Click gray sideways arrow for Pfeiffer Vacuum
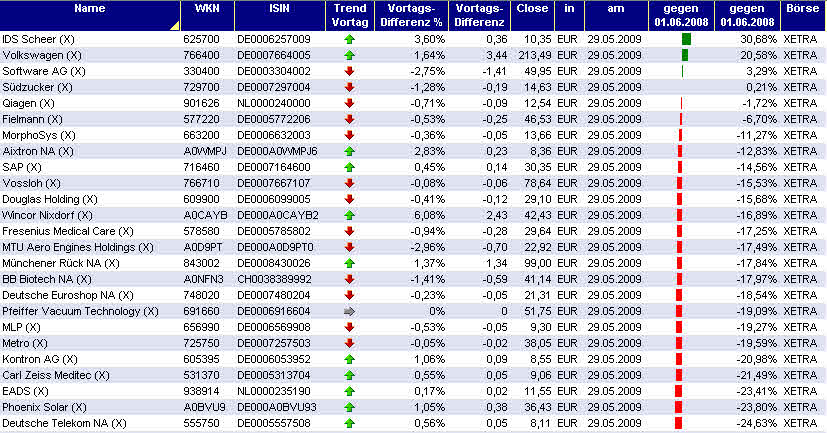The height and width of the screenshot is (433, 827). (349, 311)
